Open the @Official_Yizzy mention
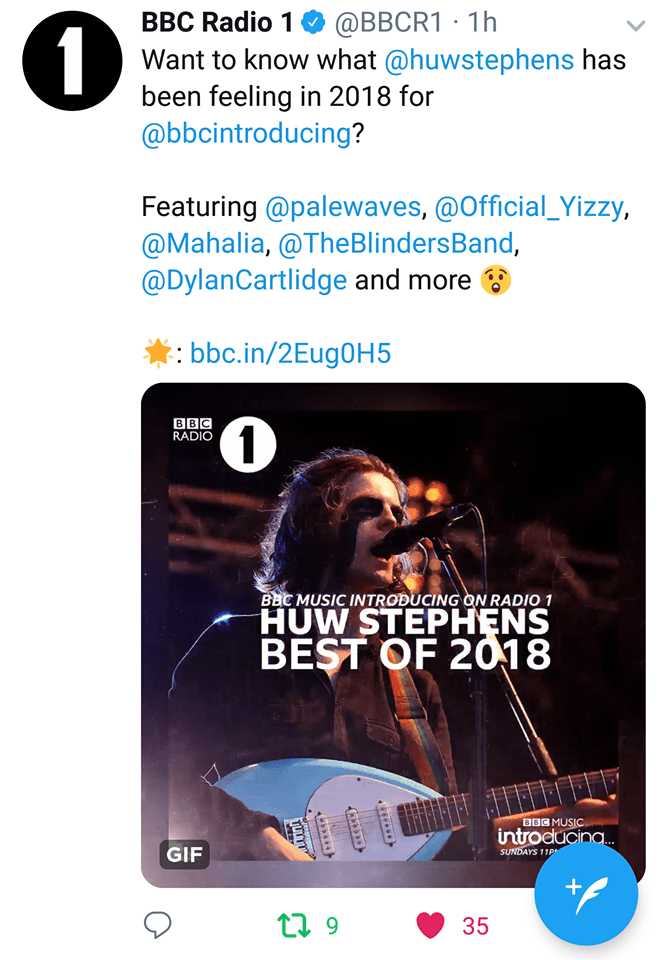 point(529,207)
